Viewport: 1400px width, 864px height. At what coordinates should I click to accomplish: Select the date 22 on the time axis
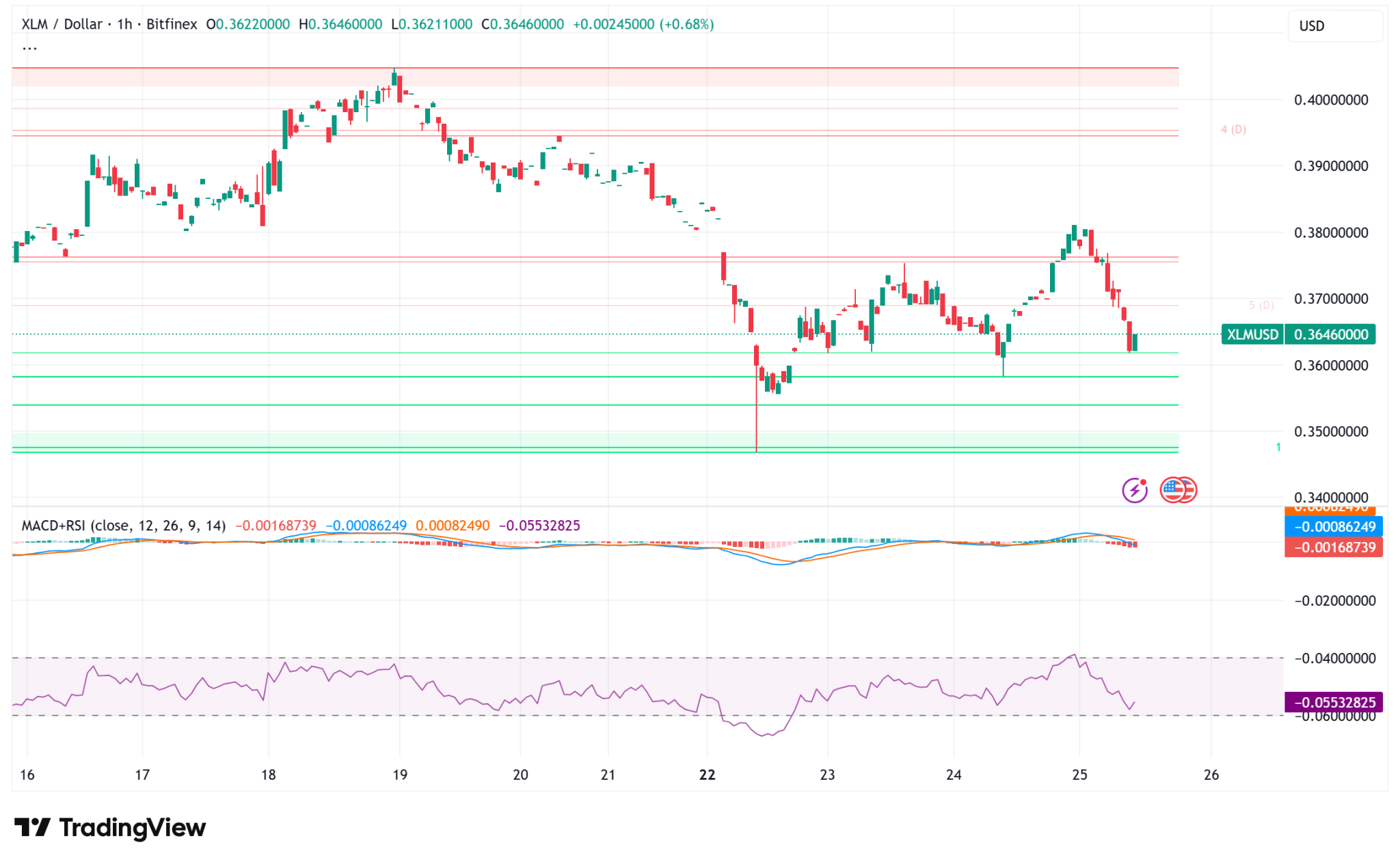[707, 776]
